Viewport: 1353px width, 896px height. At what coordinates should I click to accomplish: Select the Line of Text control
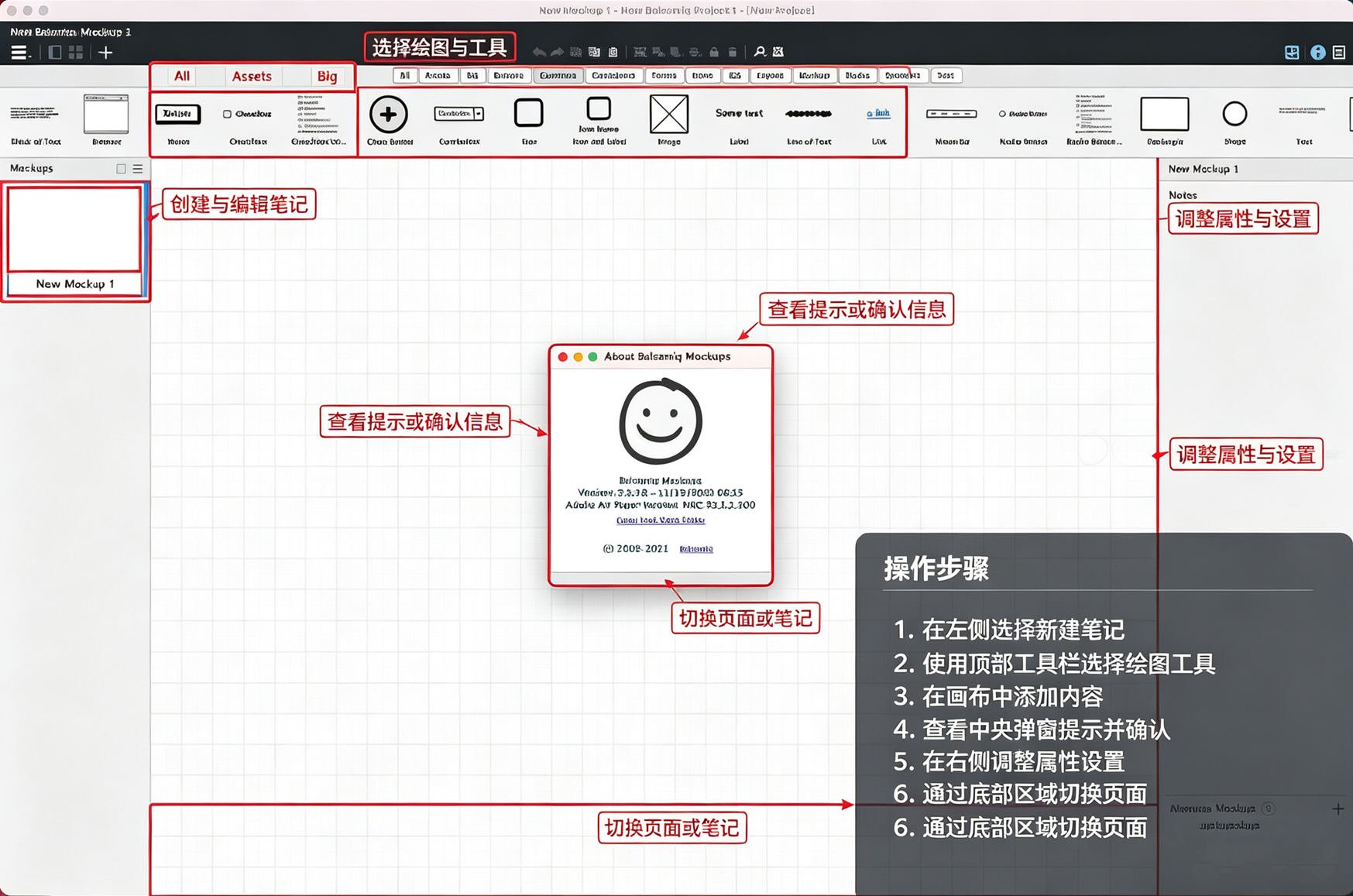tap(809, 125)
